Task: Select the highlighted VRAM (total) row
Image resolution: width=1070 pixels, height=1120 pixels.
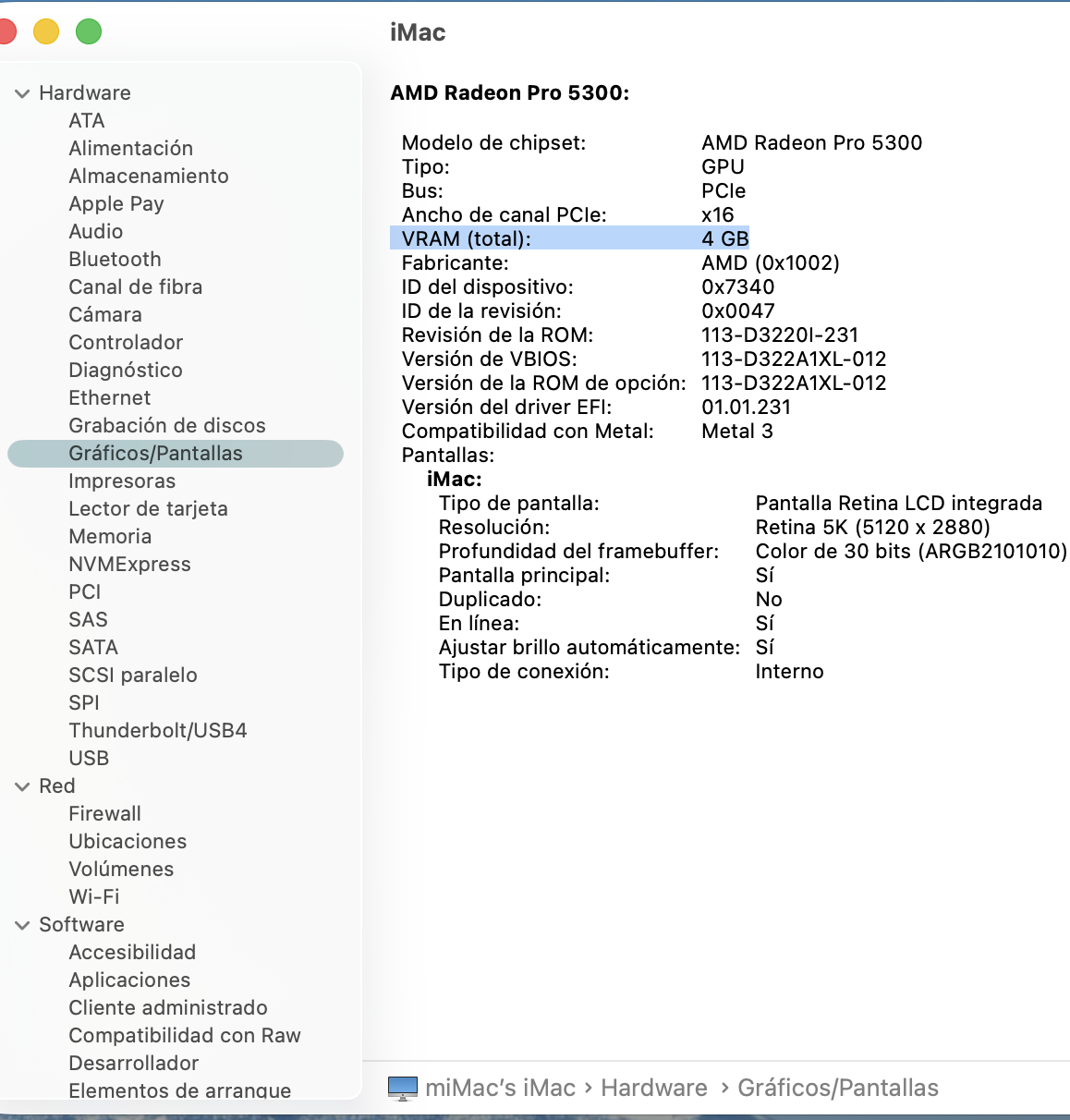Action: click(568, 238)
